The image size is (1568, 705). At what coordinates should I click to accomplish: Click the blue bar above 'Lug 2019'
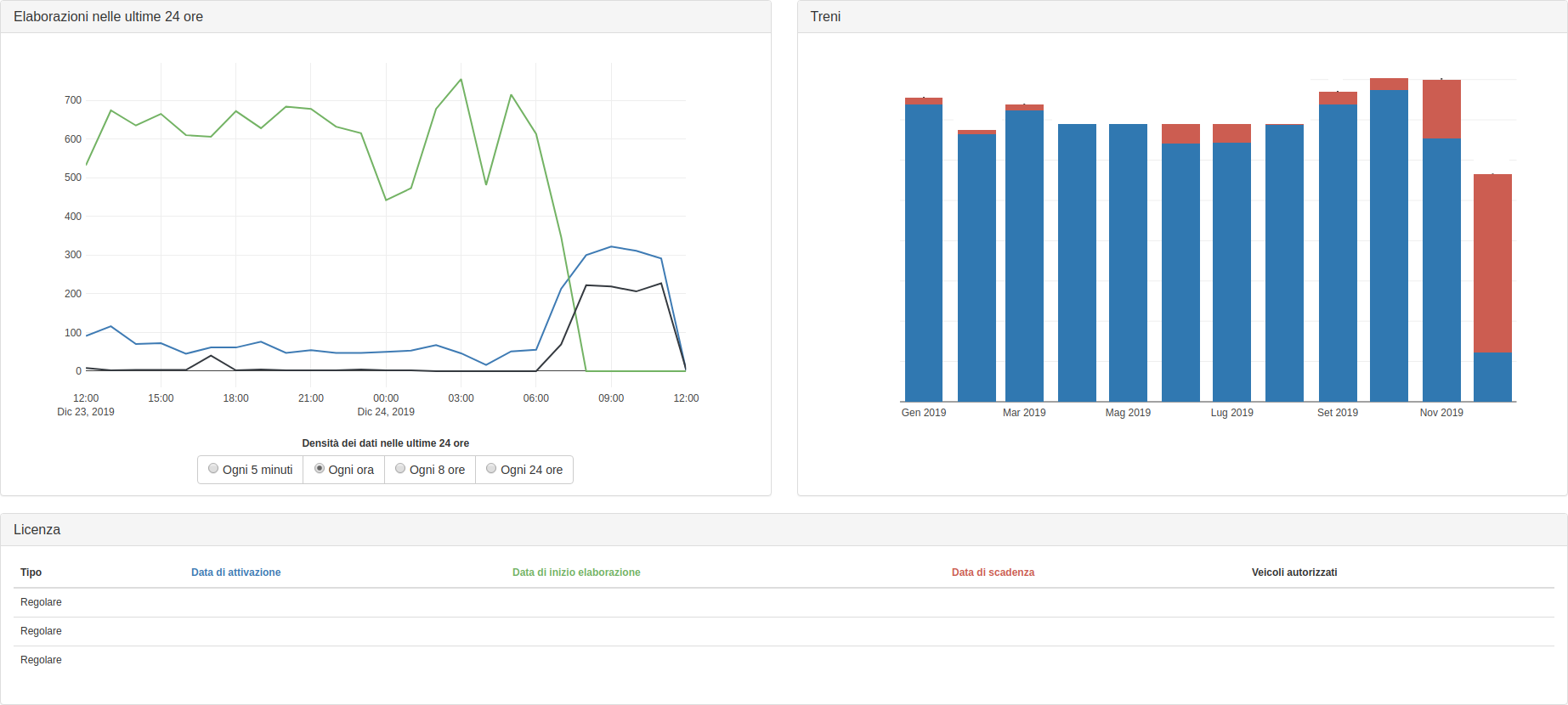click(x=1231, y=272)
